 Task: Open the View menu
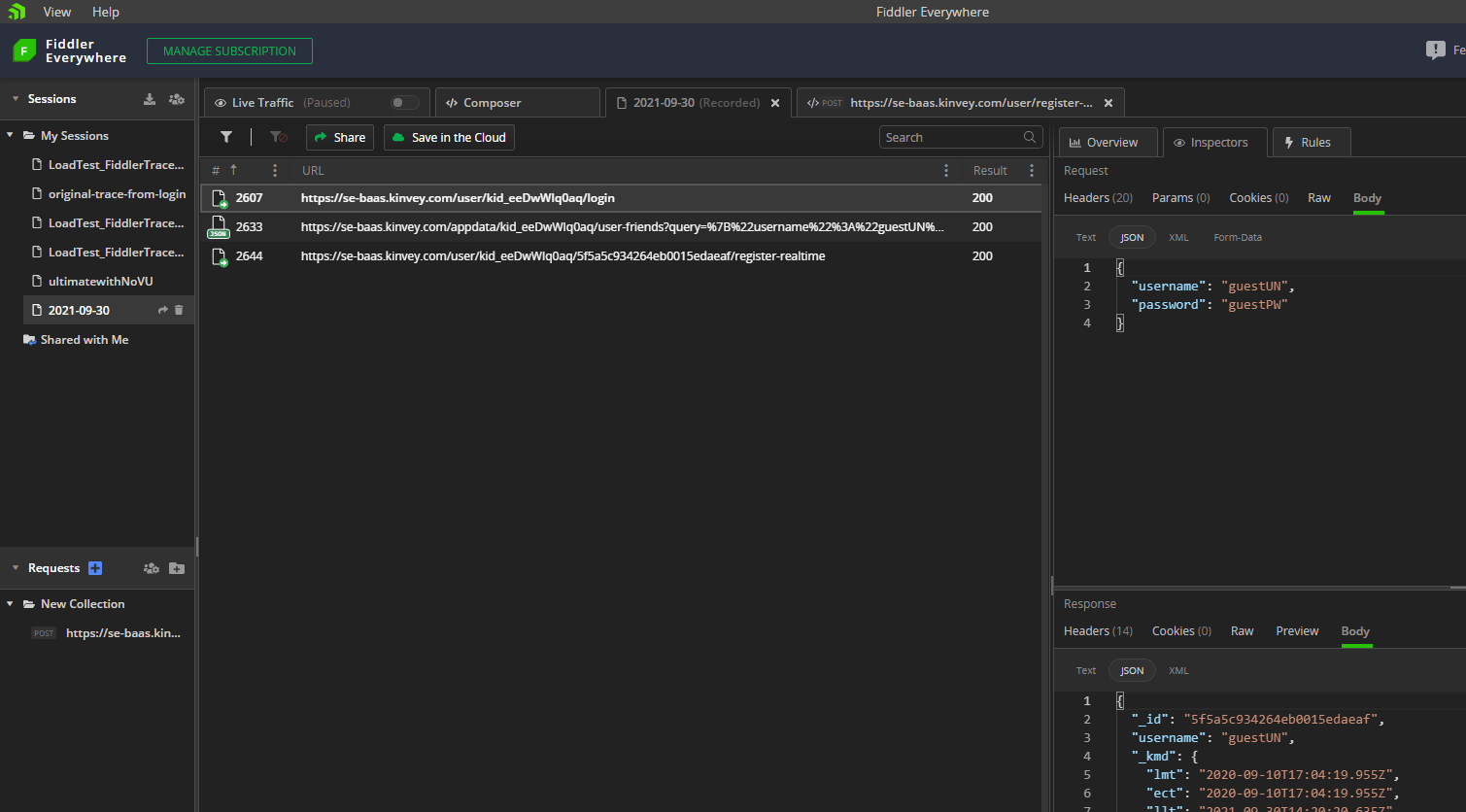pos(57,12)
